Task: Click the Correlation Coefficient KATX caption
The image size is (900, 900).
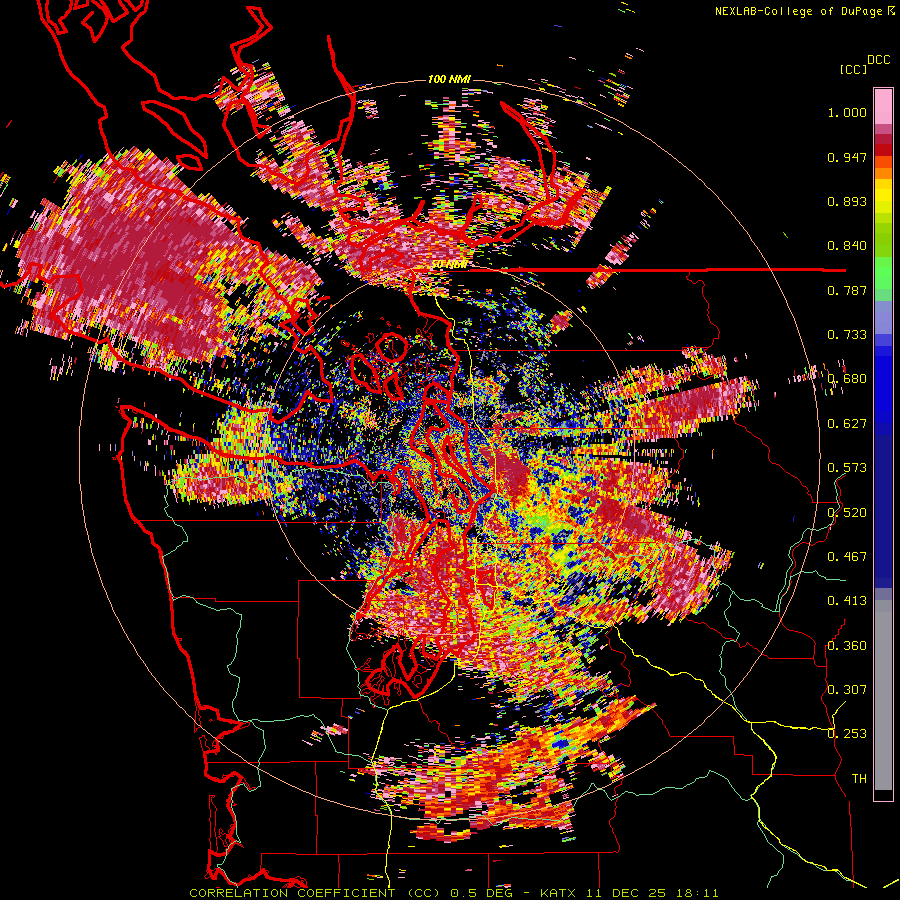Action: coord(453,893)
